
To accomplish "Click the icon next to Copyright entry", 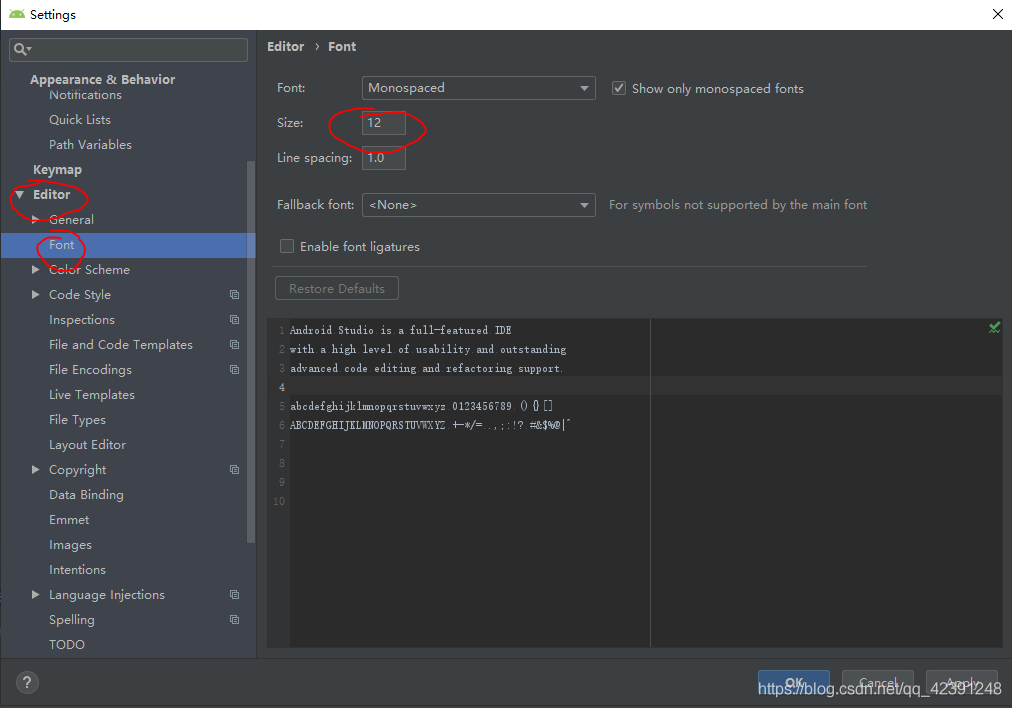I will point(234,469).
